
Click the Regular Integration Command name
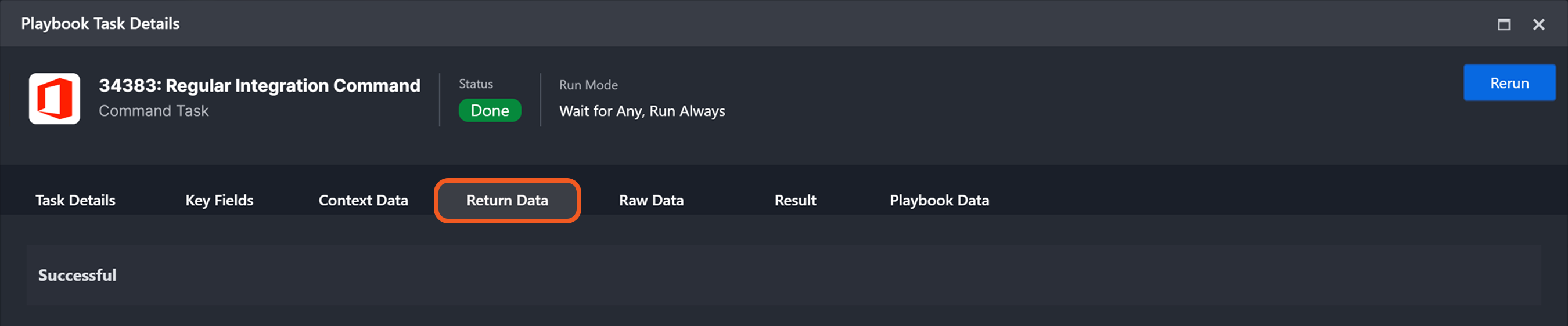click(x=292, y=86)
